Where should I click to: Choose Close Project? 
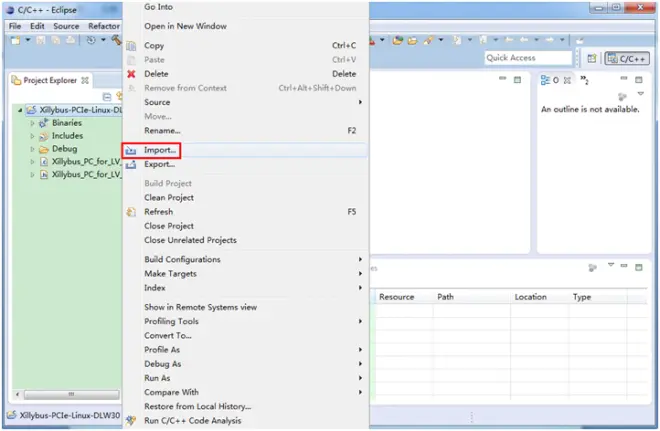(246, 226)
